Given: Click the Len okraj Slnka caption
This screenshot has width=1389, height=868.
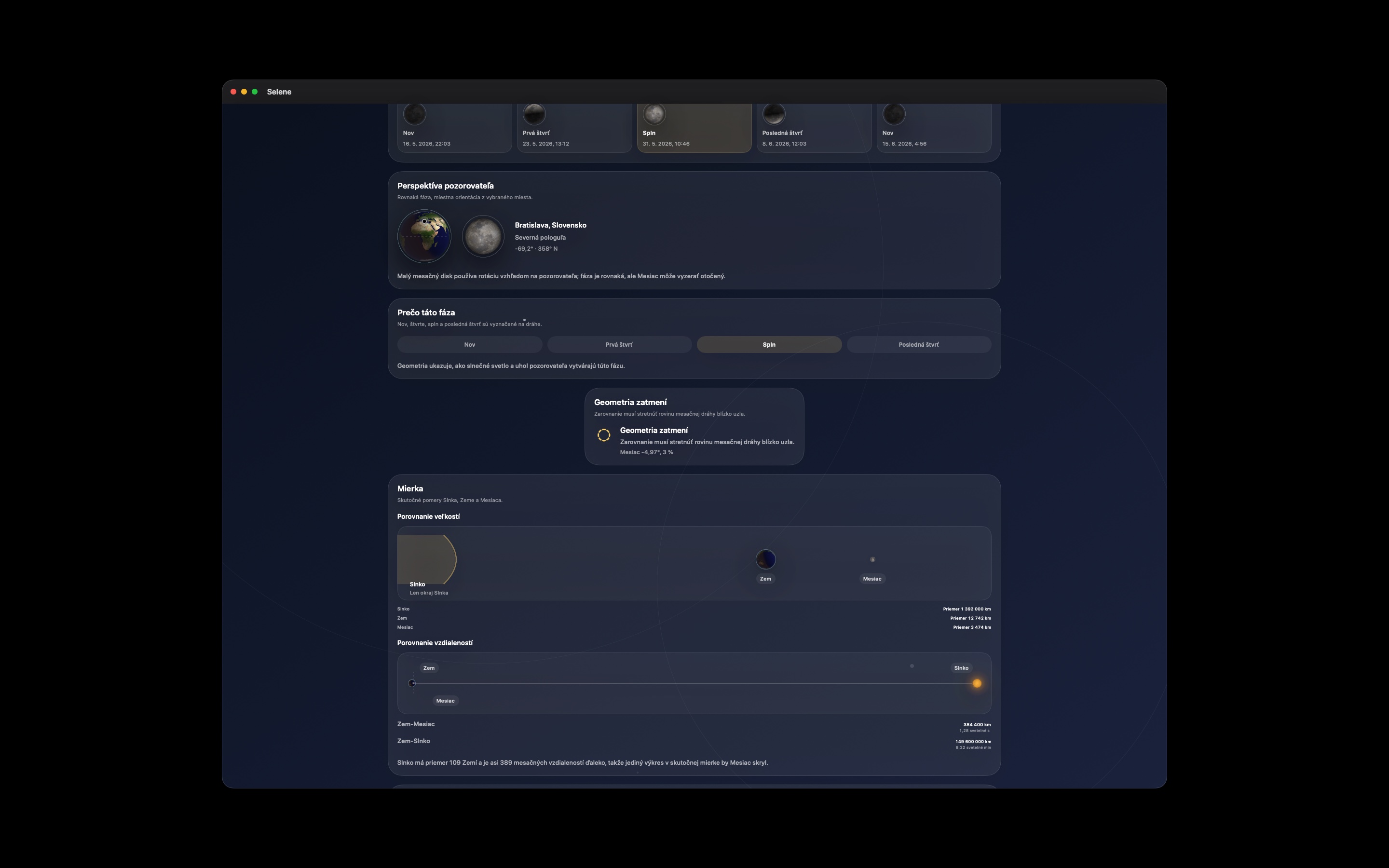Looking at the screenshot, I should click(x=429, y=593).
